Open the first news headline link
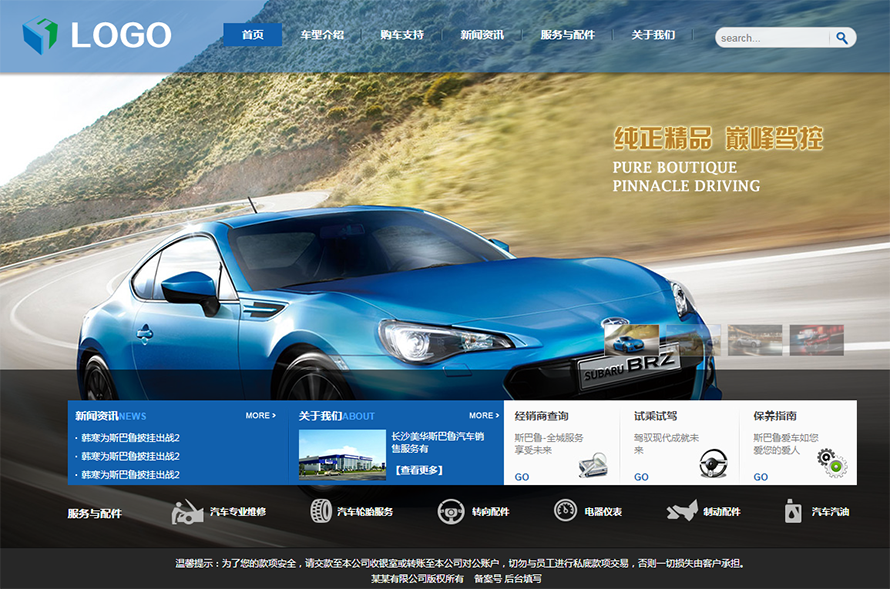The width and height of the screenshot is (890, 589). point(131,437)
